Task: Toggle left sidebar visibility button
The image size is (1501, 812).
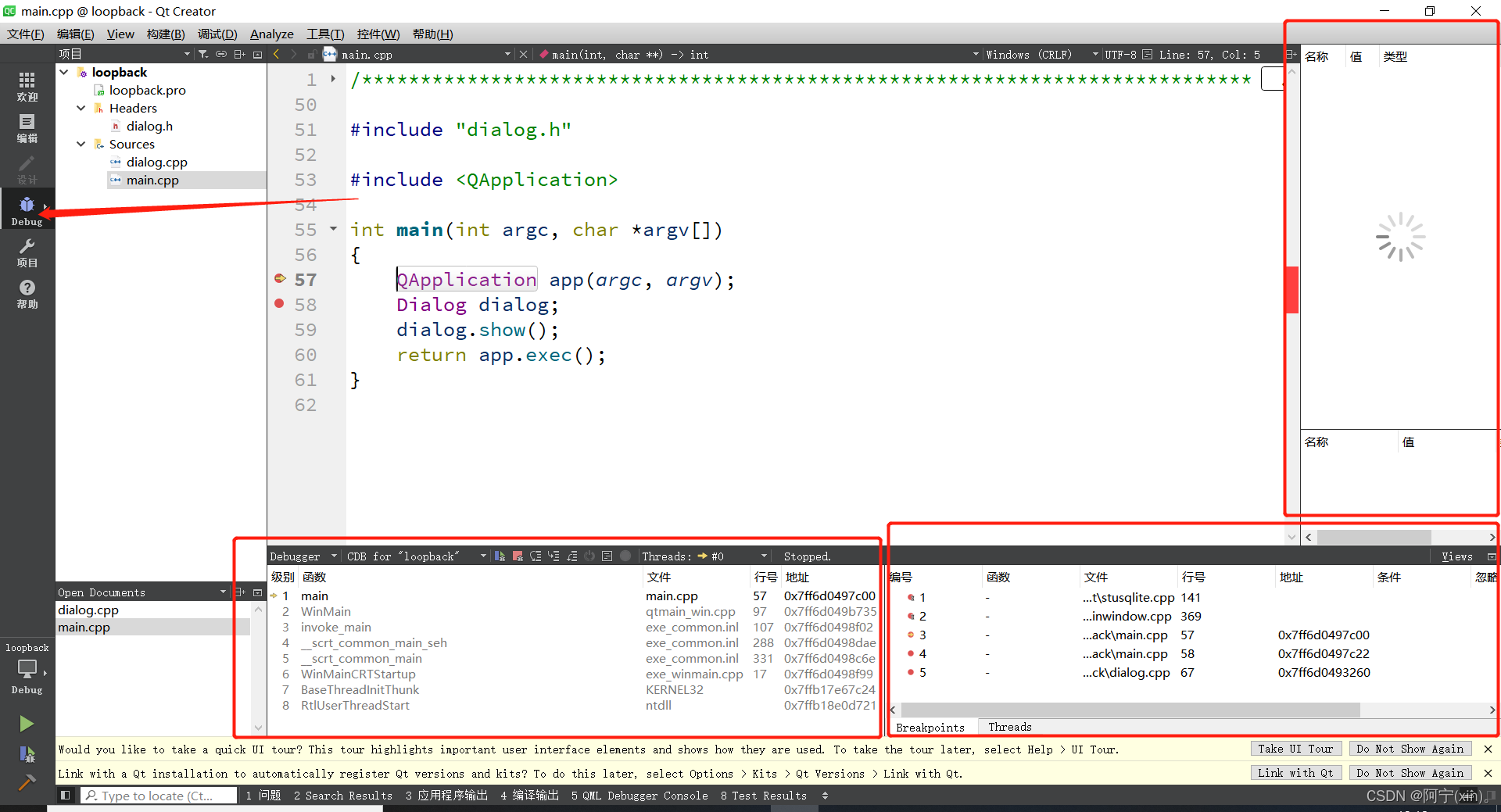Action: click(x=66, y=796)
